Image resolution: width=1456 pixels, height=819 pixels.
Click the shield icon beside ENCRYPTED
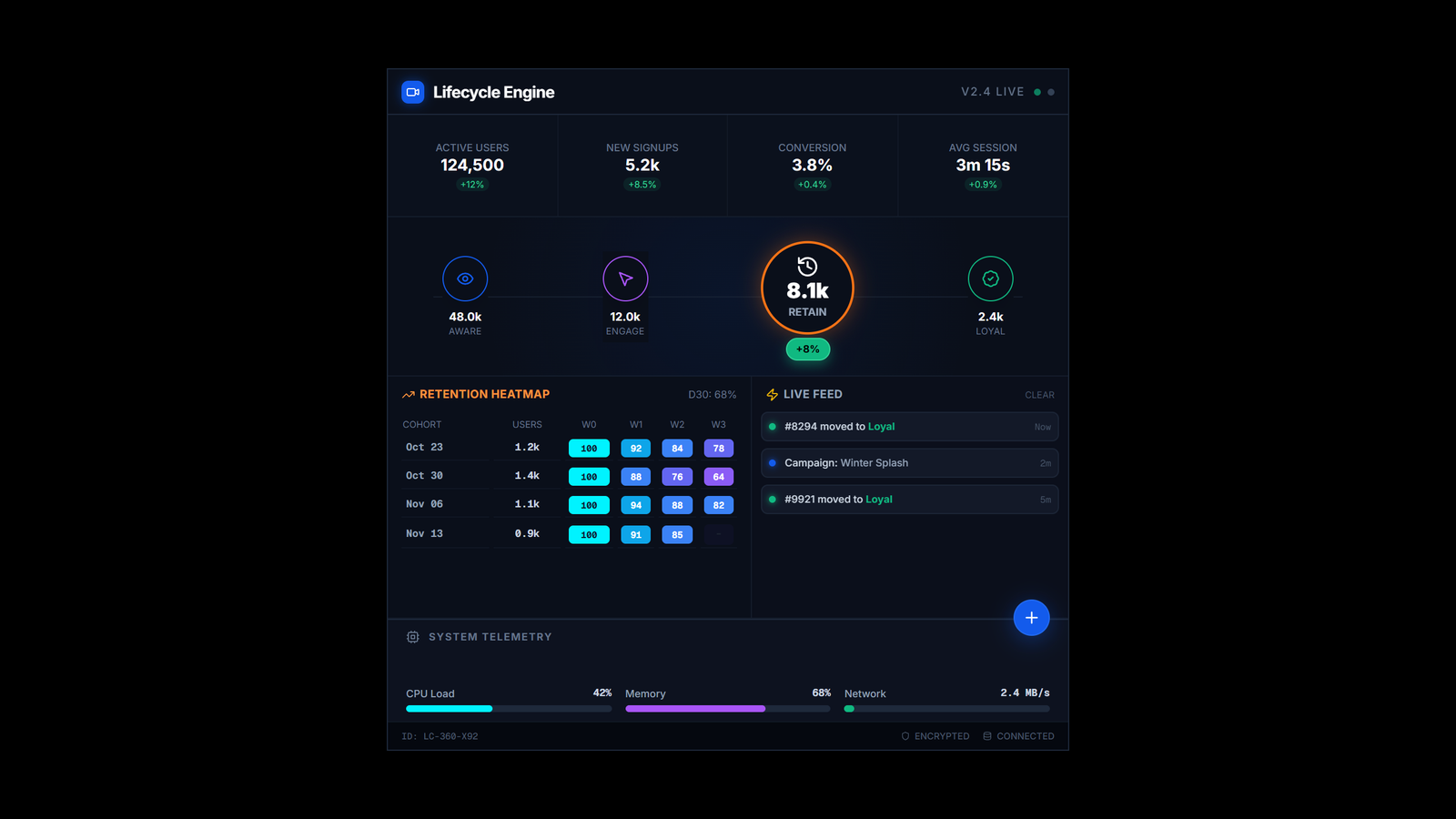click(905, 736)
